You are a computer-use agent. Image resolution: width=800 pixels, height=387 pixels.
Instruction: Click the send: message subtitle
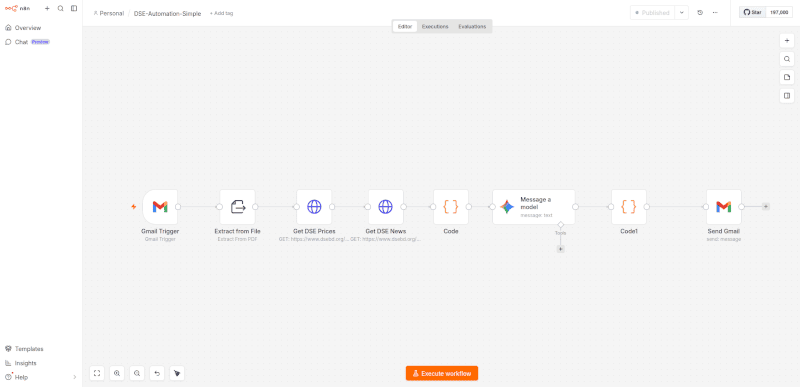click(723, 239)
